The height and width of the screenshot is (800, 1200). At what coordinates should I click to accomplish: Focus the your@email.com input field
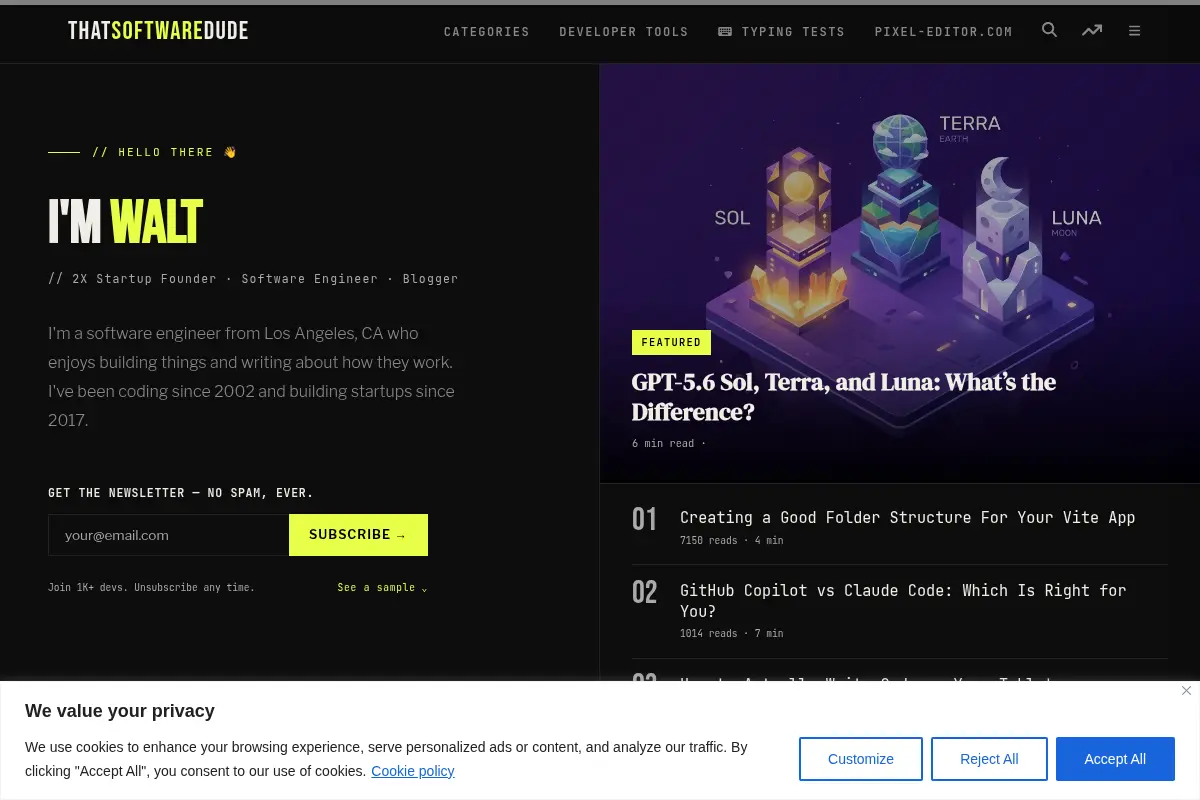pos(169,535)
